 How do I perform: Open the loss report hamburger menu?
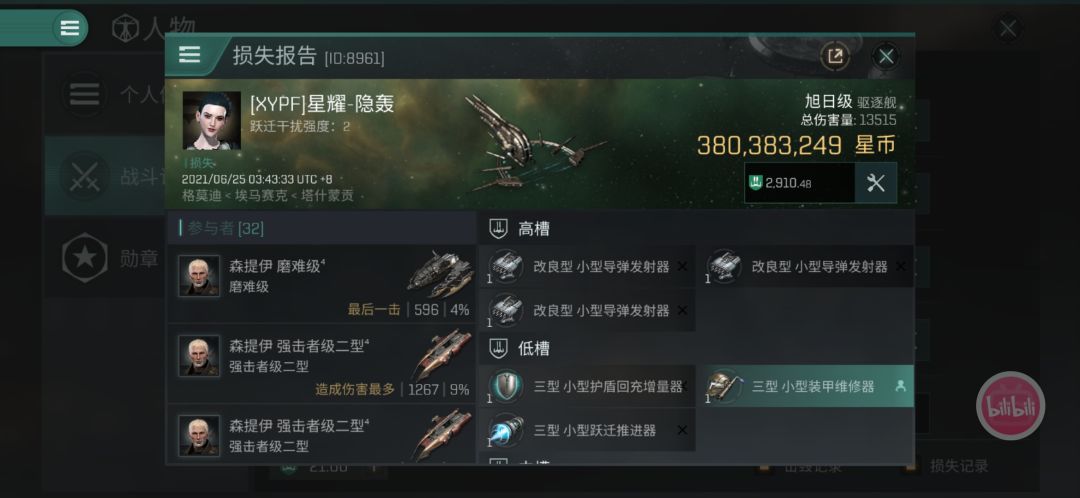coord(189,55)
